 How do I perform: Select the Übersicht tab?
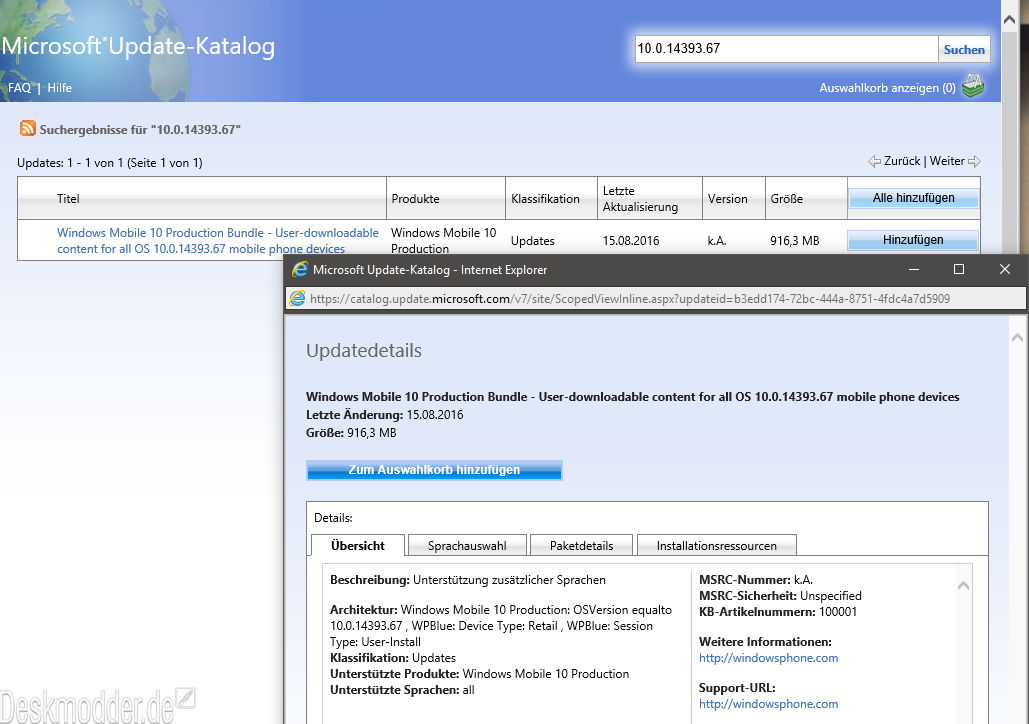click(x=358, y=545)
